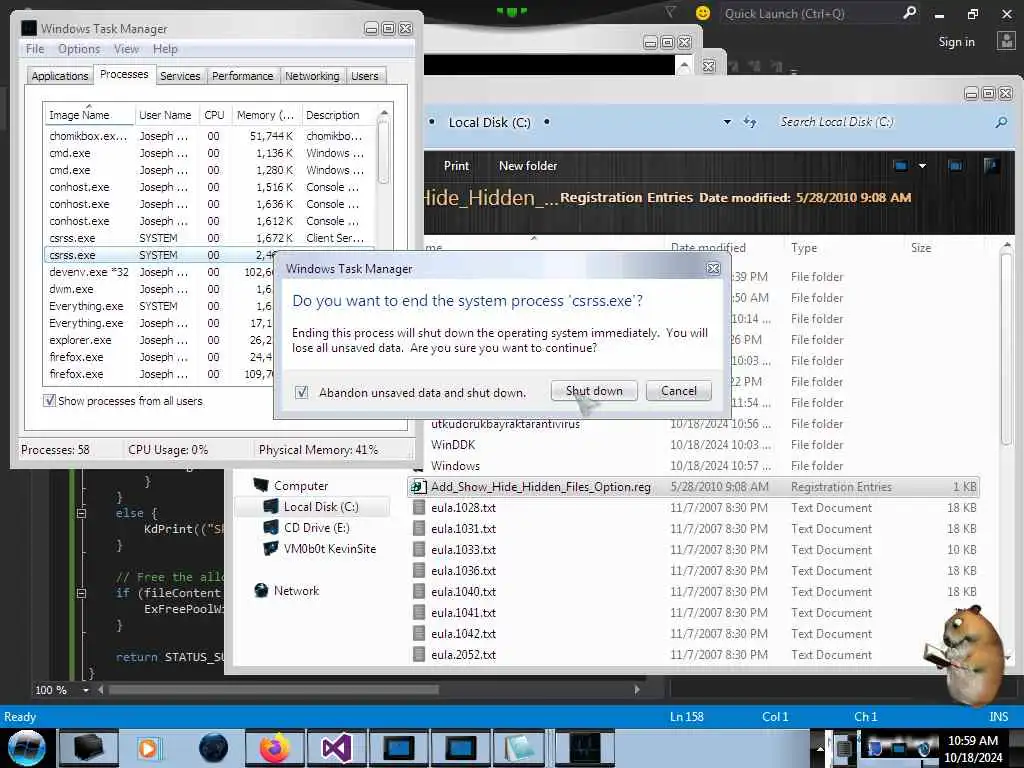Click the taskbar clock 10:59 AM
1024x768 pixels.
pos(972,741)
